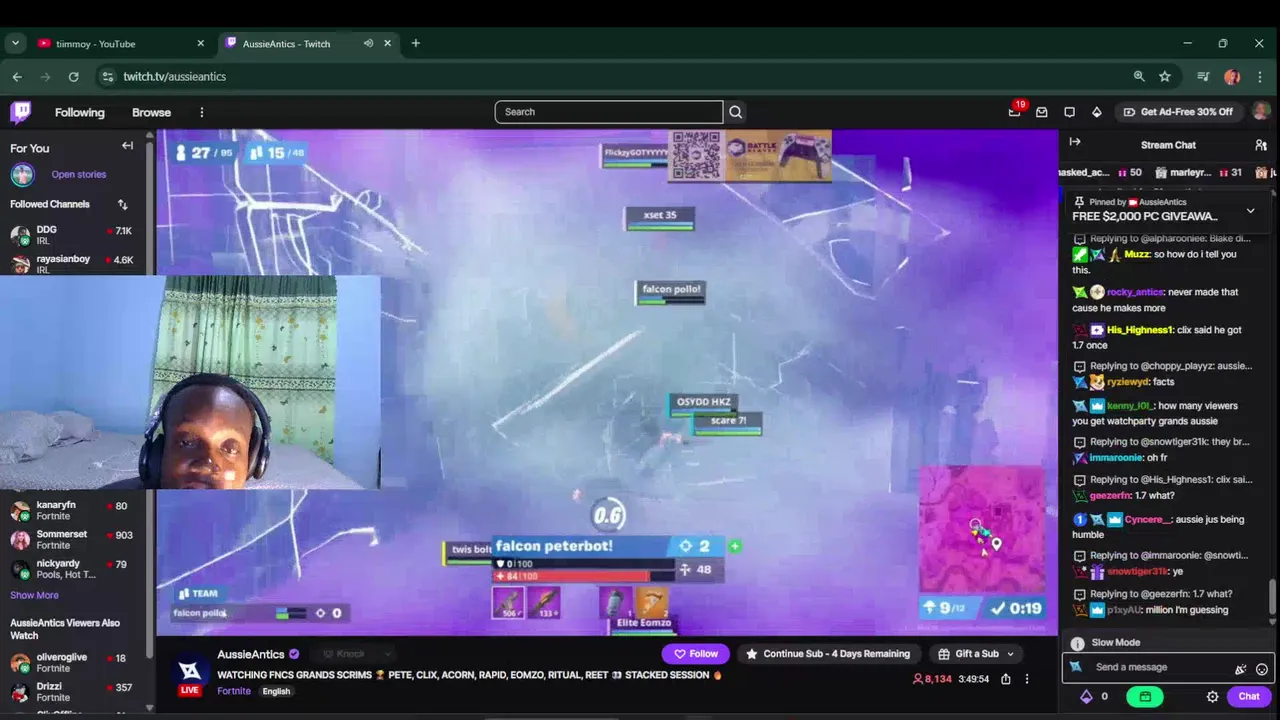Screen dimensions: 1280x720
Task: View site information icon in address bar
Action: coord(107,76)
